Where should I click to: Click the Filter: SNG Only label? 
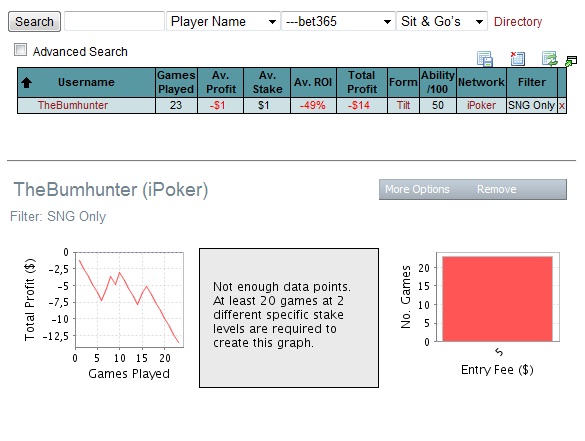tap(58, 216)
